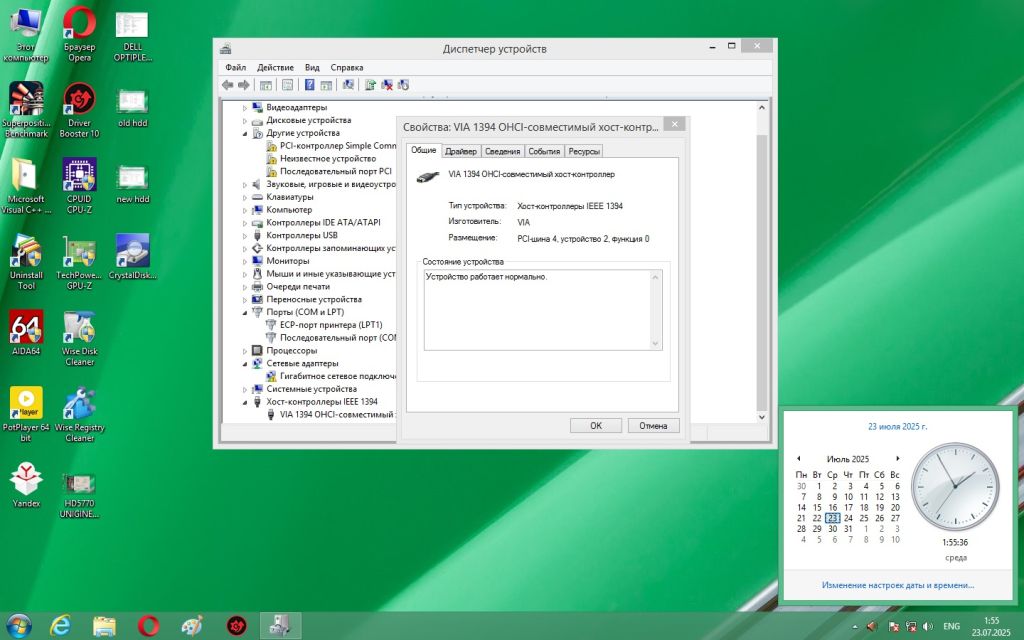
Task: Open the Ресурсы tab
Action: tap(584, 152)
